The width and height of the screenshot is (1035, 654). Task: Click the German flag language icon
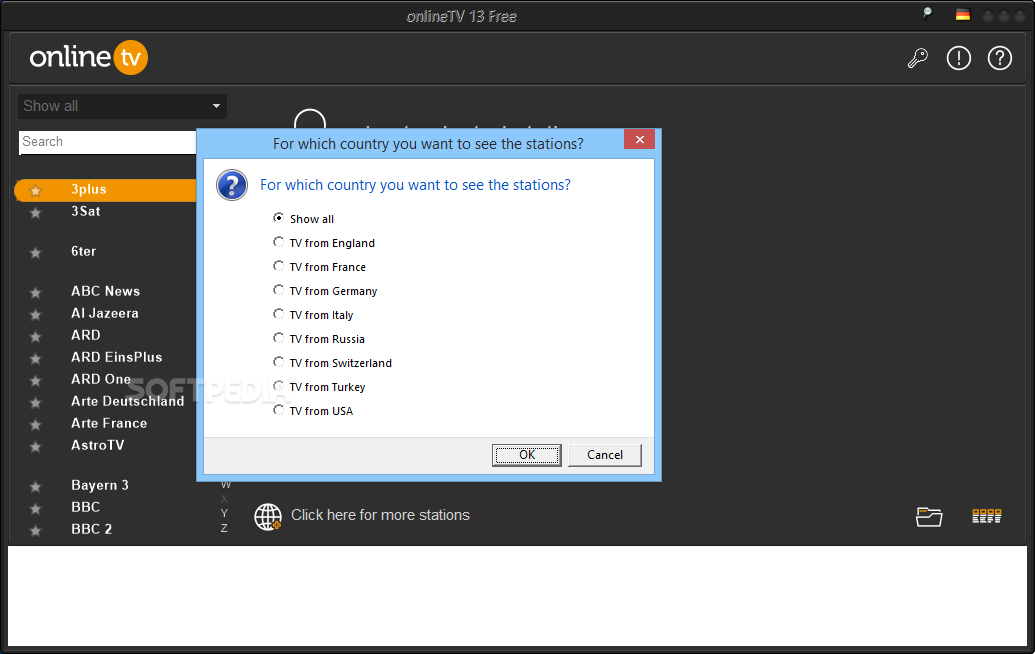[x=963, y=15]
